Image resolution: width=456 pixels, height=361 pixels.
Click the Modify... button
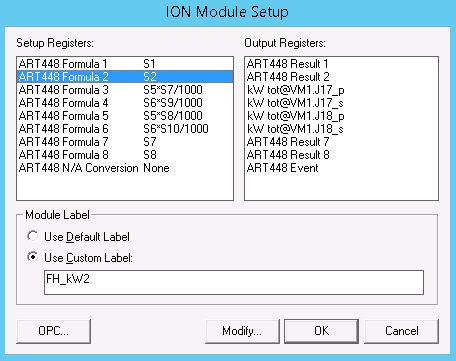pos(242,331)
